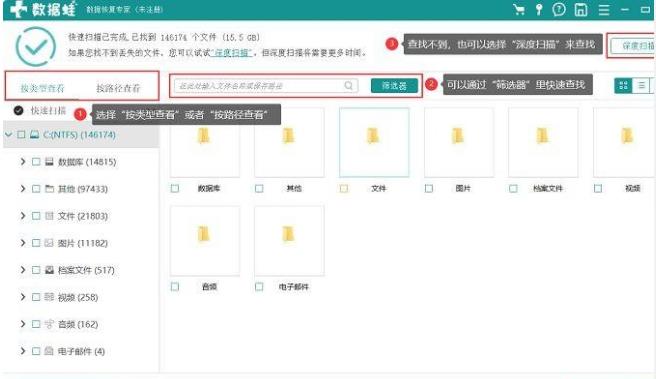Click the 数据库 tree icon

49,161
